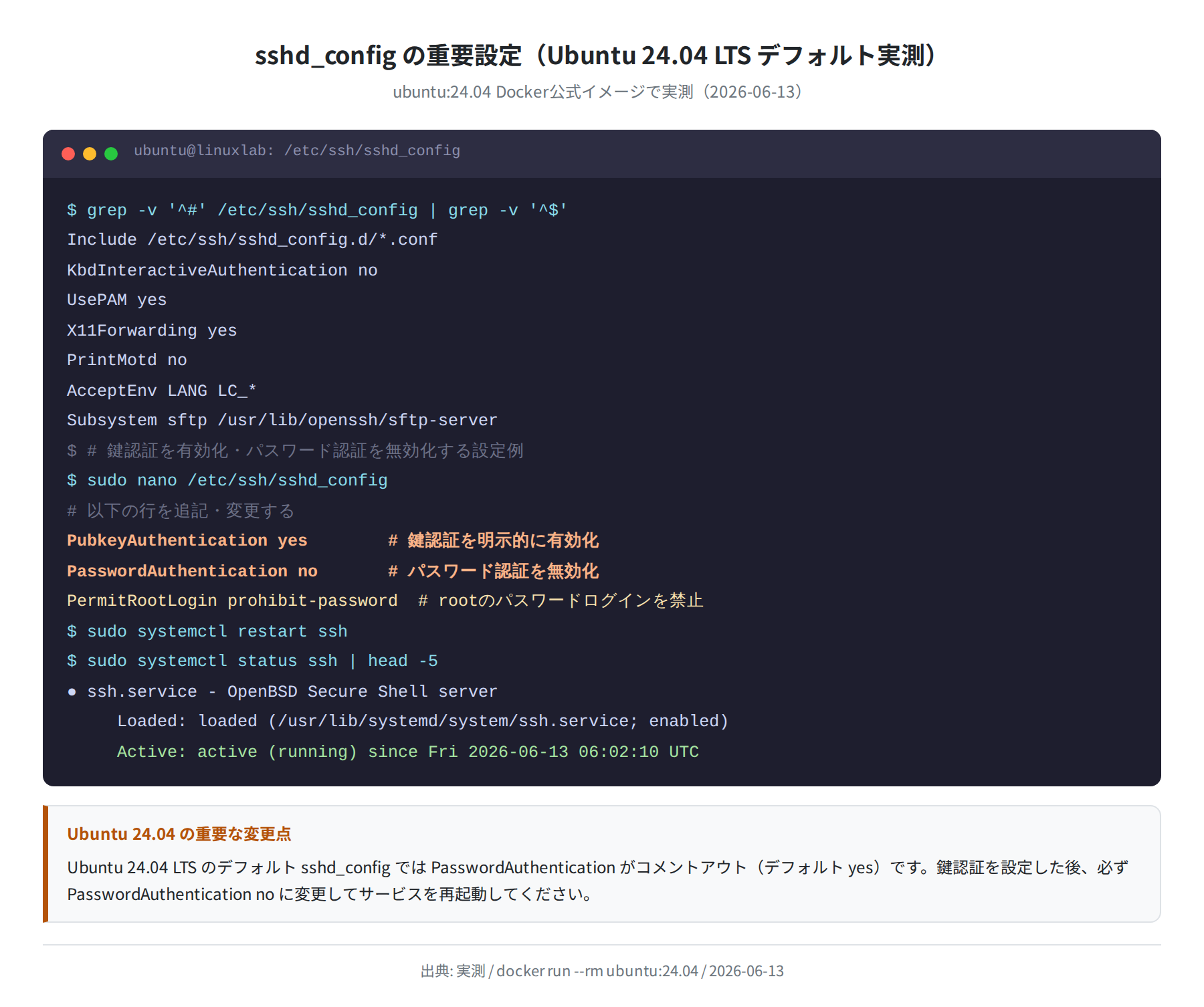Screen dimensions: 1204x1007
Task: Click the sudo nano /etc/ssh/sshd_config command
Action: 227,480
